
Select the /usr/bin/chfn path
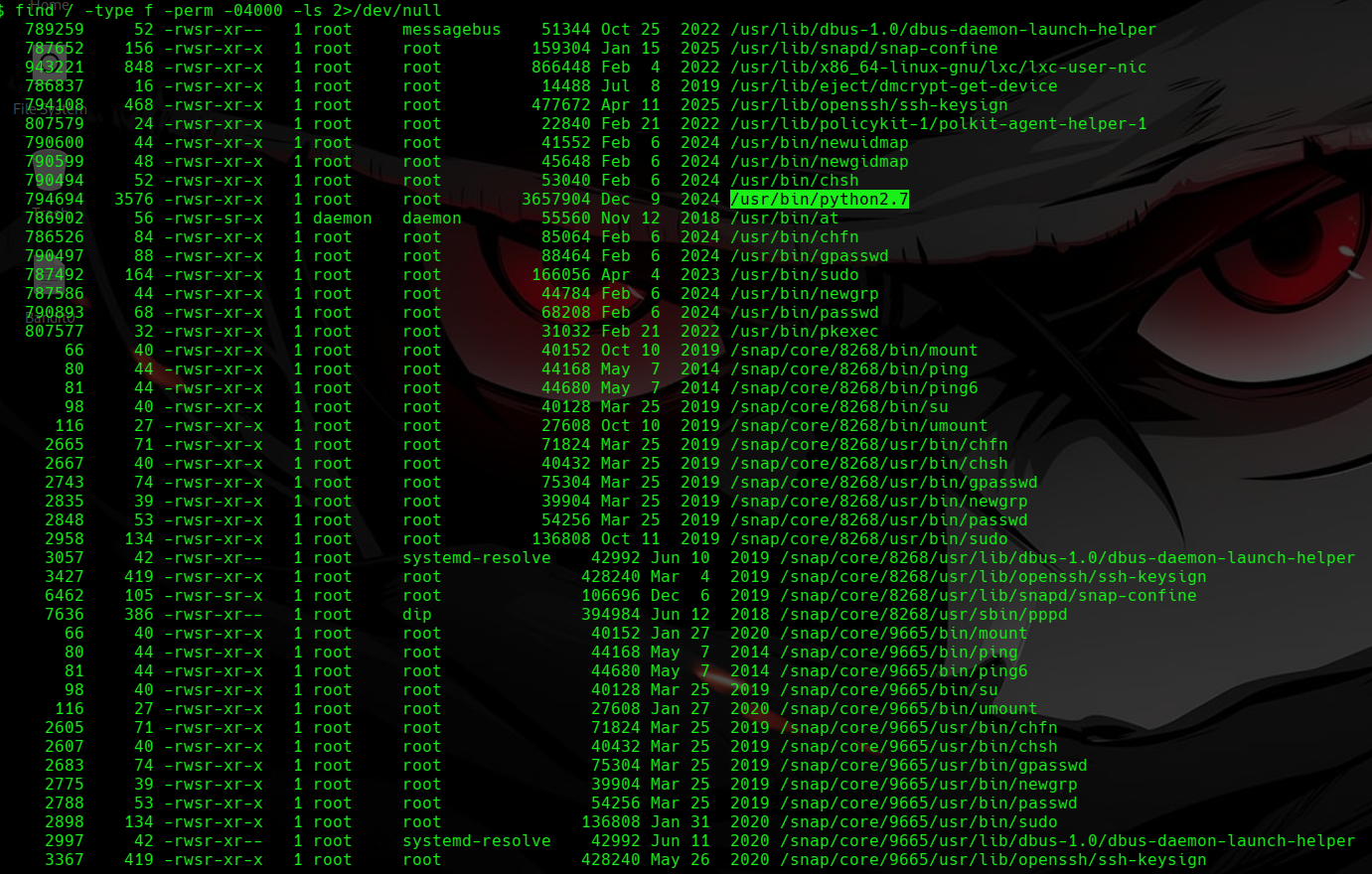click(x=795, y=237)
